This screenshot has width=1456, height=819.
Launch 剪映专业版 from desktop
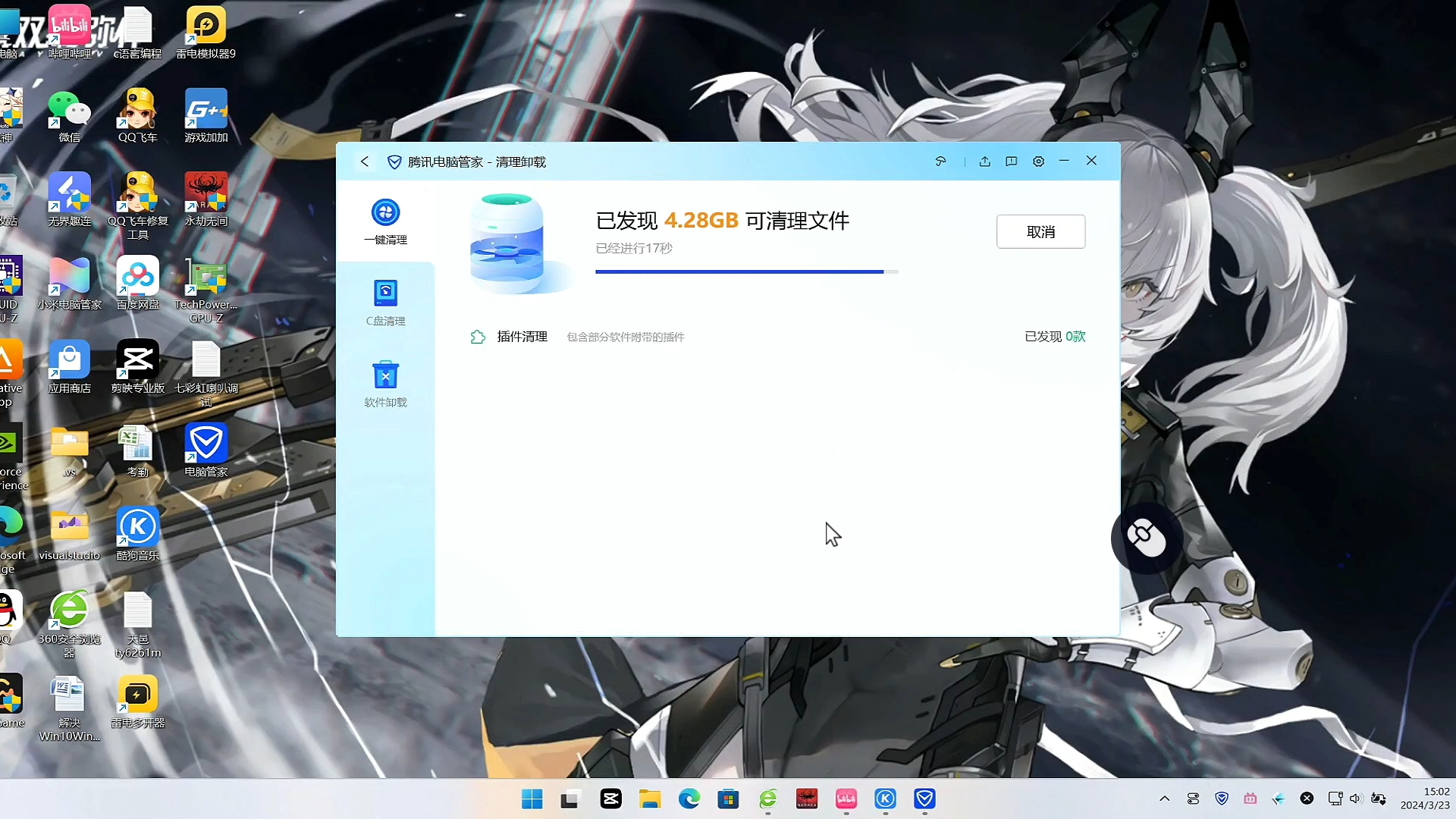137,366
